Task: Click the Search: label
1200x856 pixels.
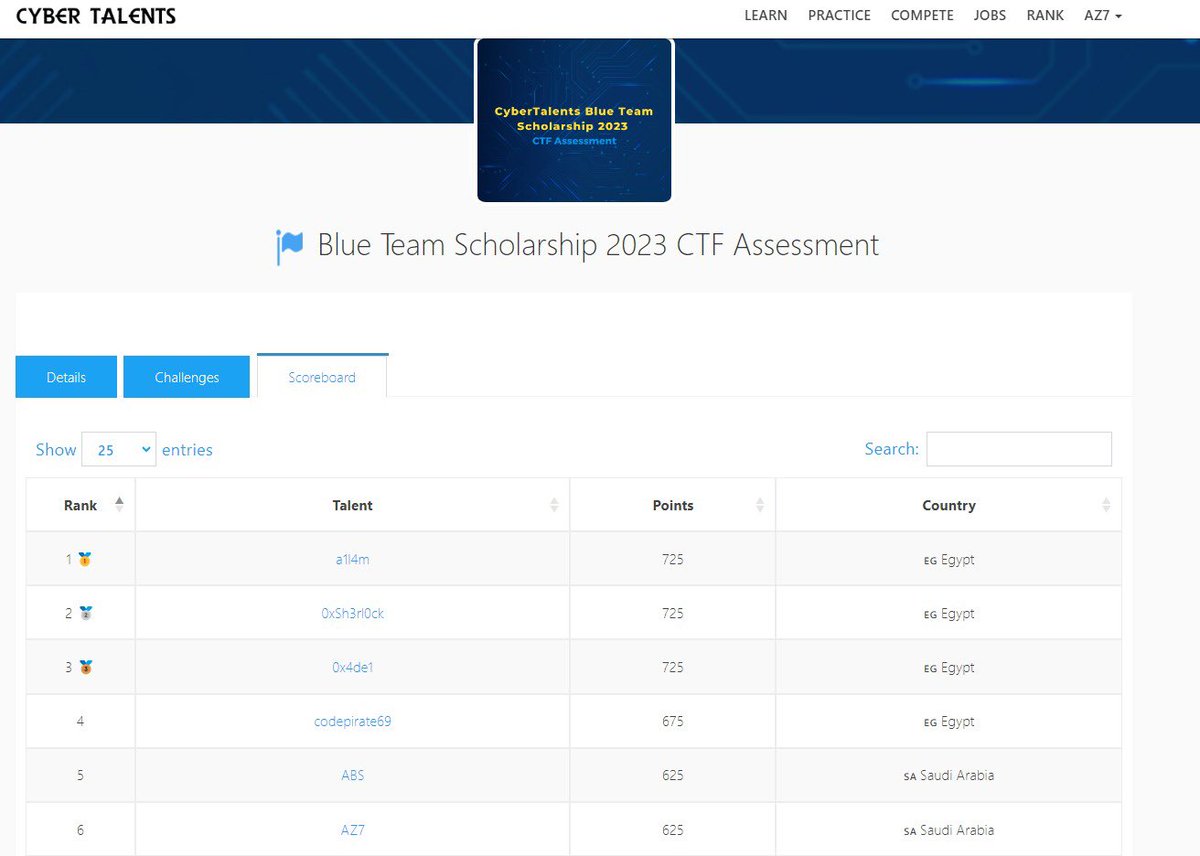Action: coord(892,449)
